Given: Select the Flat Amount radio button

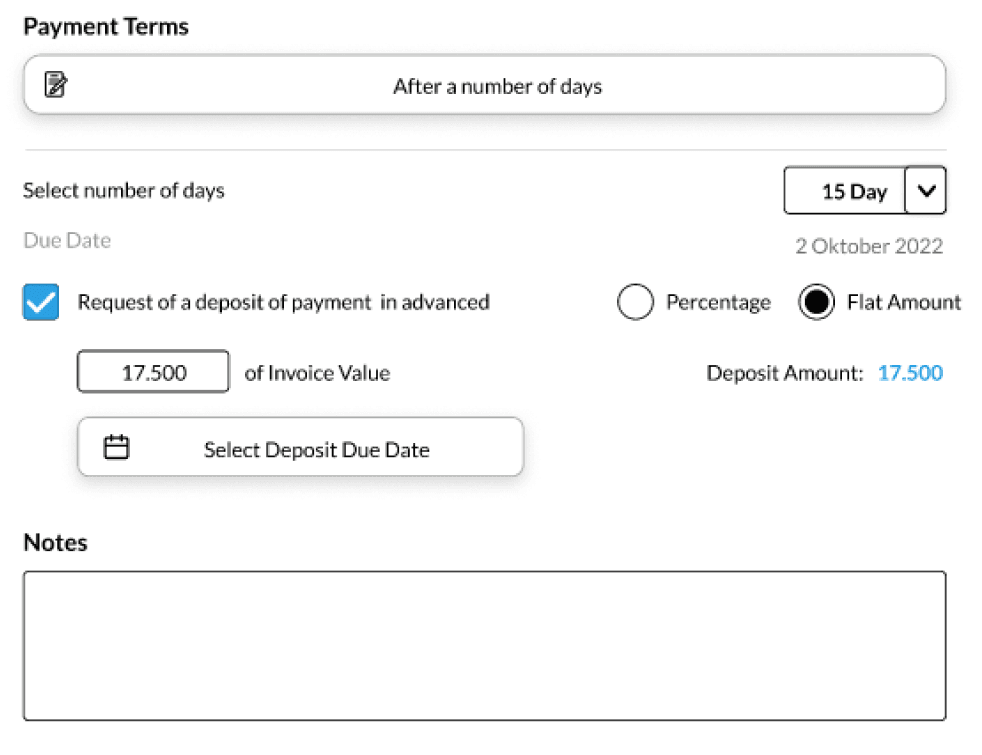Looking at the screenshot, I should (x=817, y=301).
